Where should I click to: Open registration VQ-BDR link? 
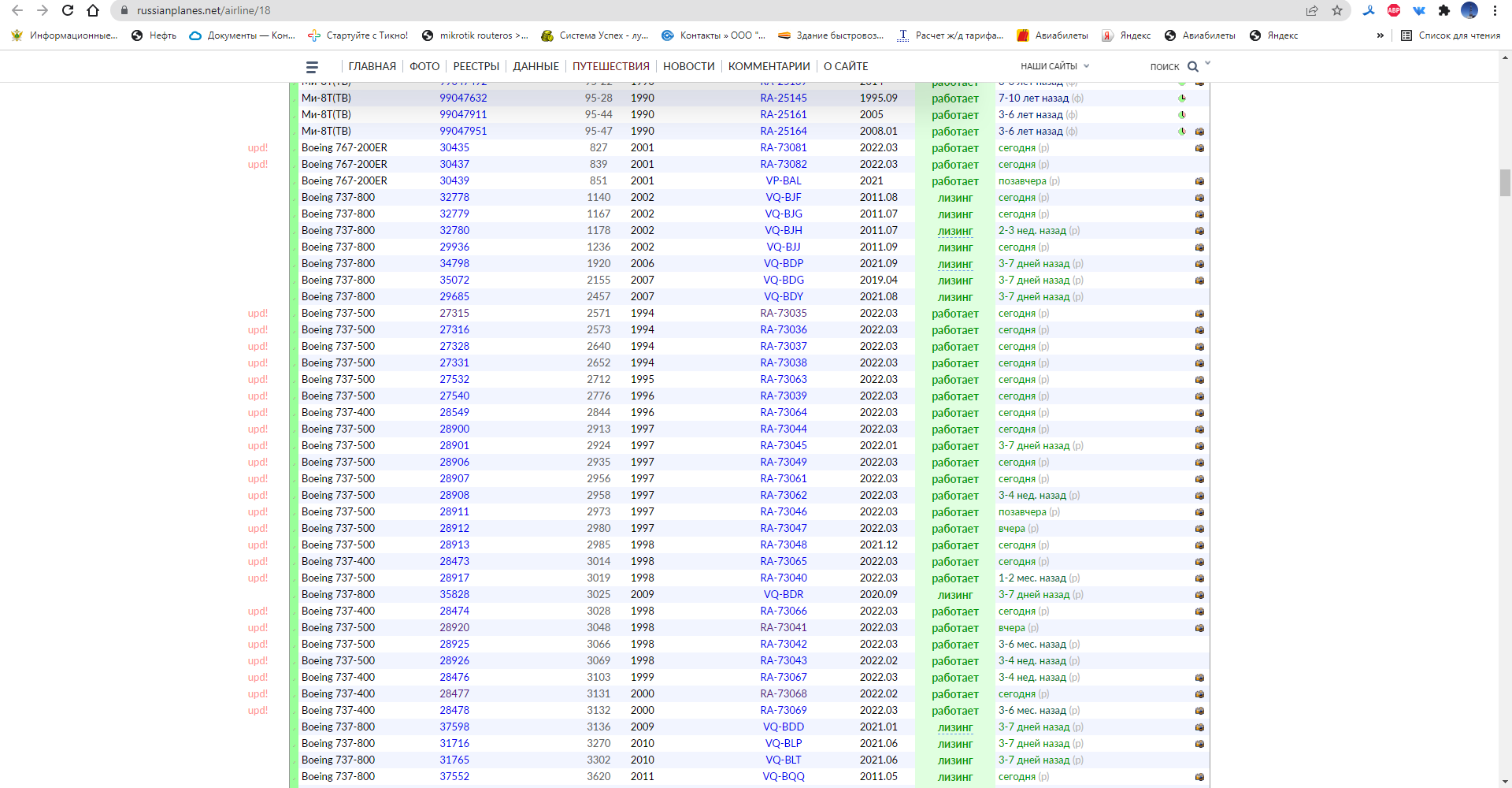(784, 594)
